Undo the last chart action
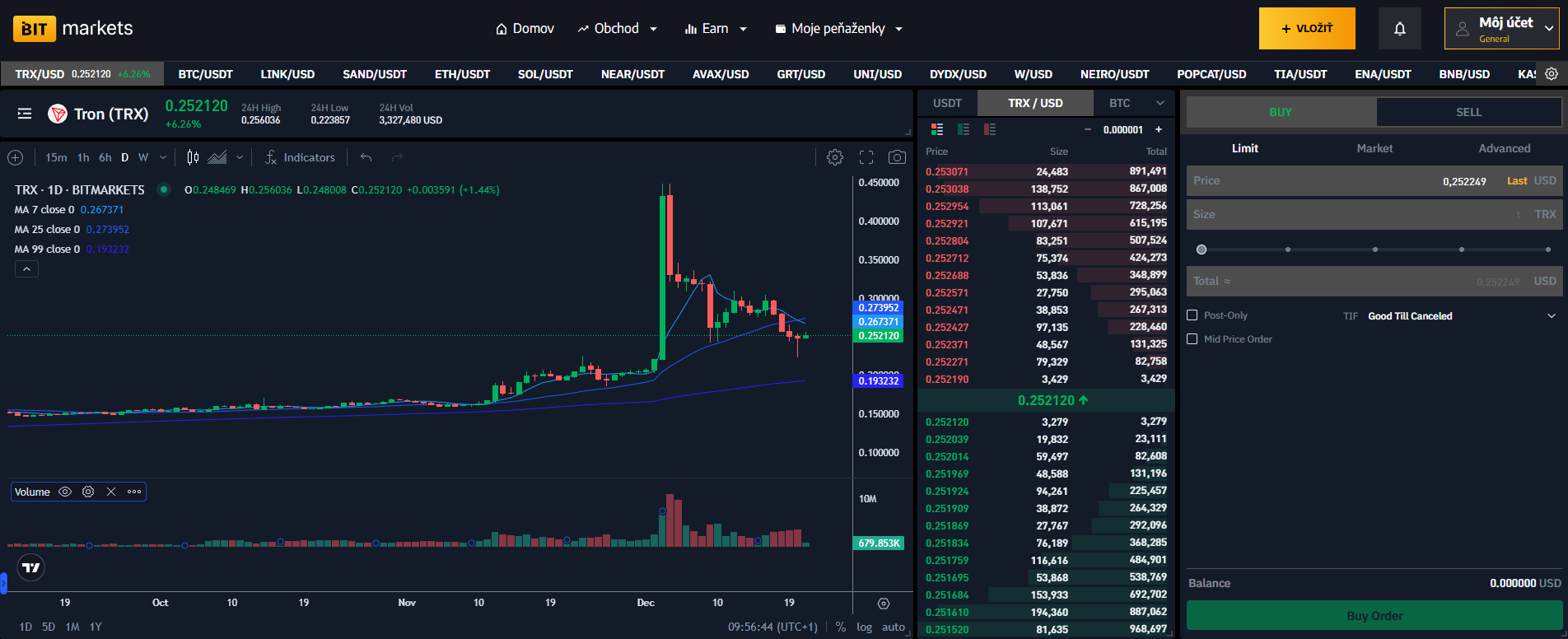 pyautogui.click(x=366, y=157)
